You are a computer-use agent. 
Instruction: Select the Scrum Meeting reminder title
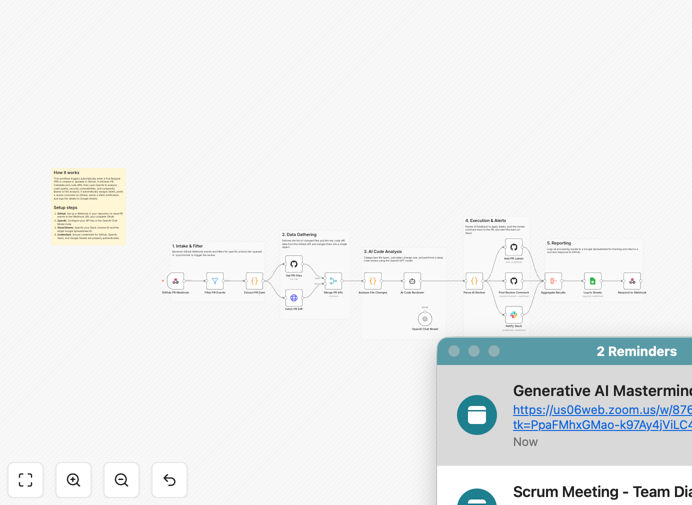pyautogui.click(x=602, y=492)
